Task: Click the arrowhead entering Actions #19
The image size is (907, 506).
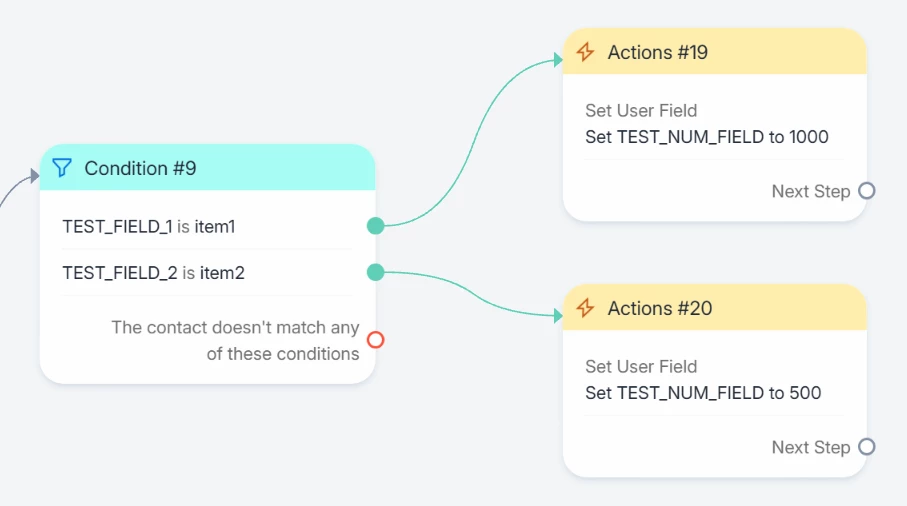Action: click(557, 60)
